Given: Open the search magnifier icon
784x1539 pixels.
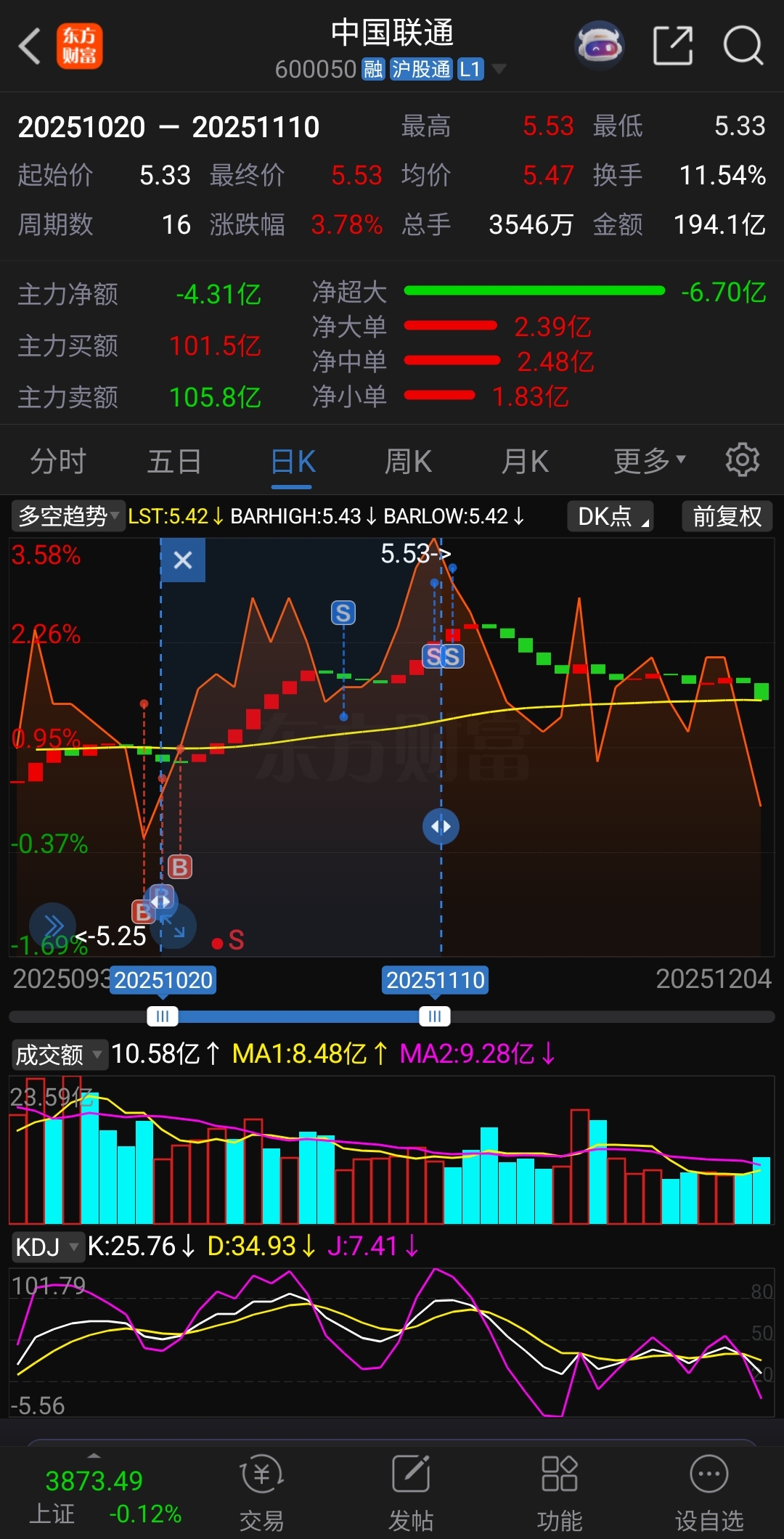Looking at the screenshot, I should pos(743,46).
